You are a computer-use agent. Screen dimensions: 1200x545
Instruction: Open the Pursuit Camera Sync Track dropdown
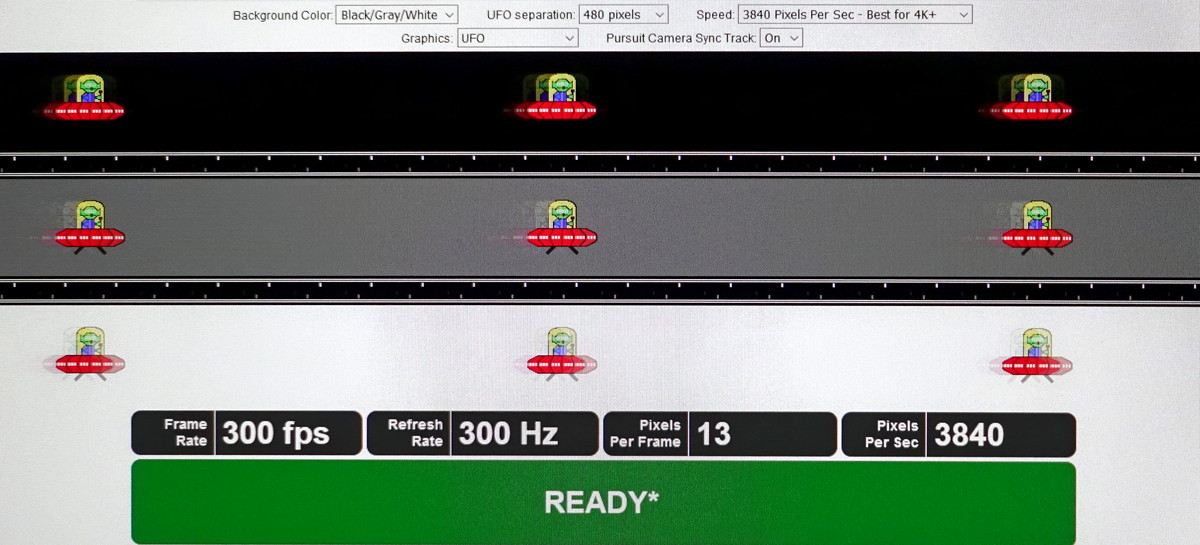point(780,38)
